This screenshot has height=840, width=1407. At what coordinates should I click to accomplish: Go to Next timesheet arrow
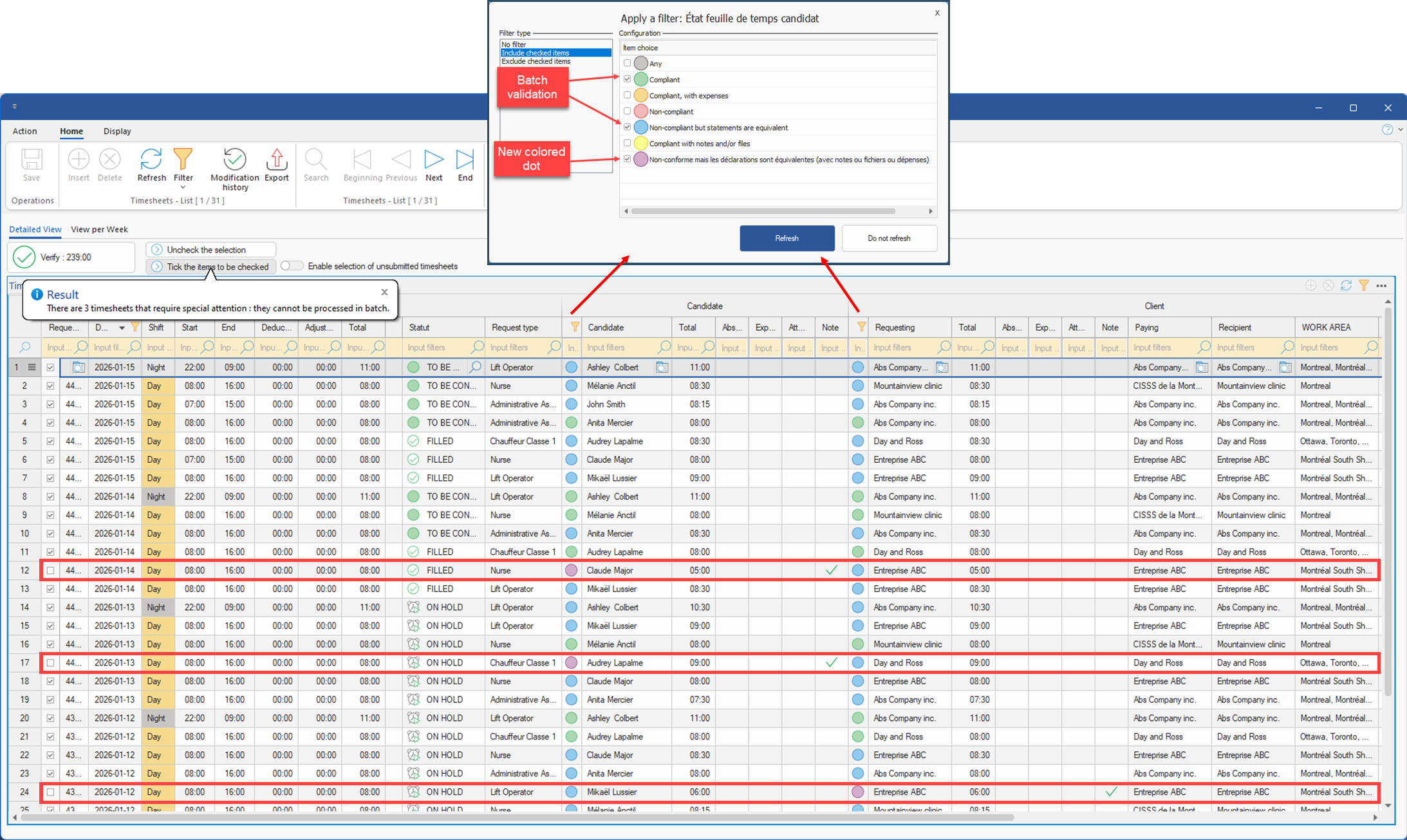pyautogui.click(x=434, y=159)
